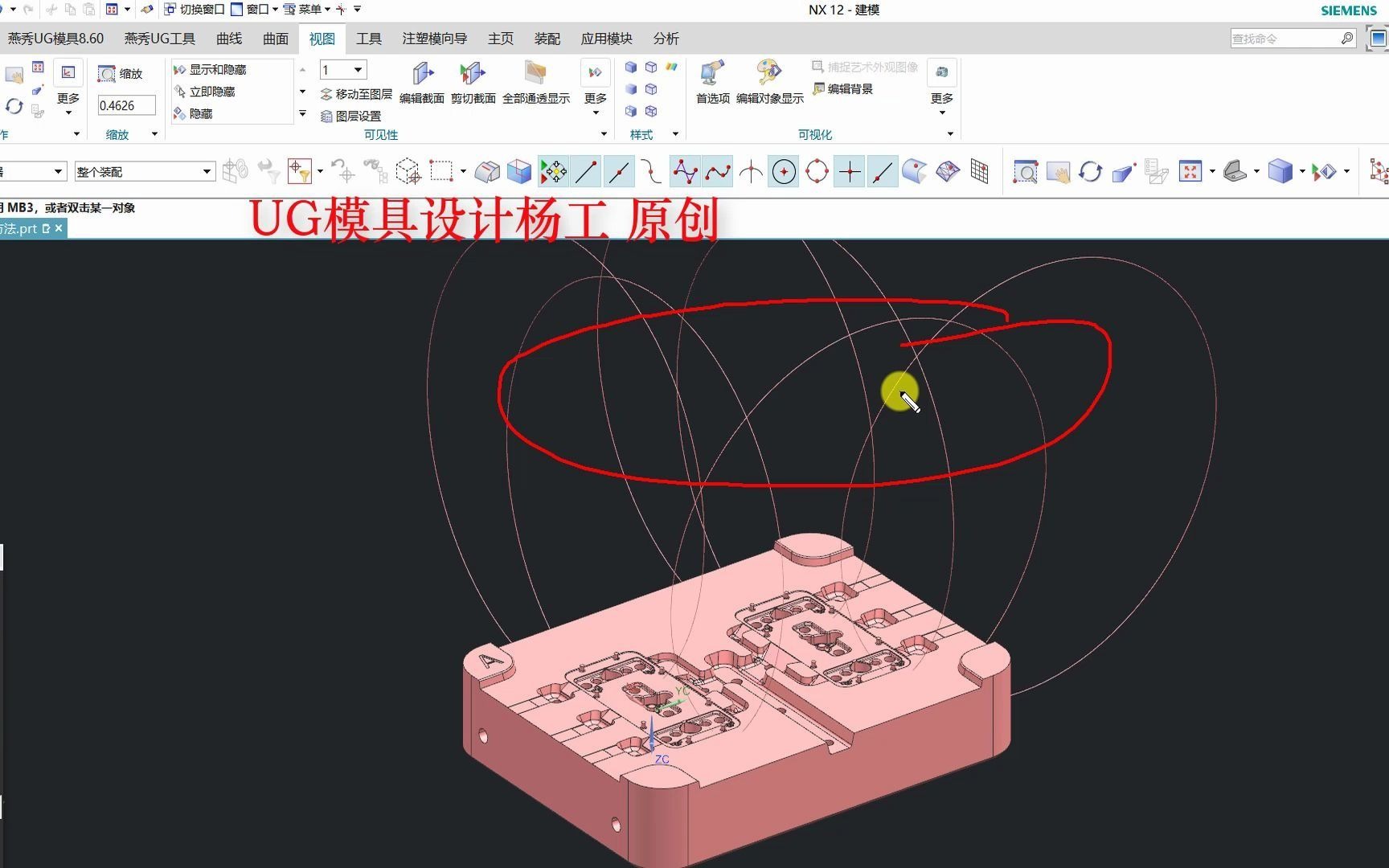Click the Edit Background icon

818,89
